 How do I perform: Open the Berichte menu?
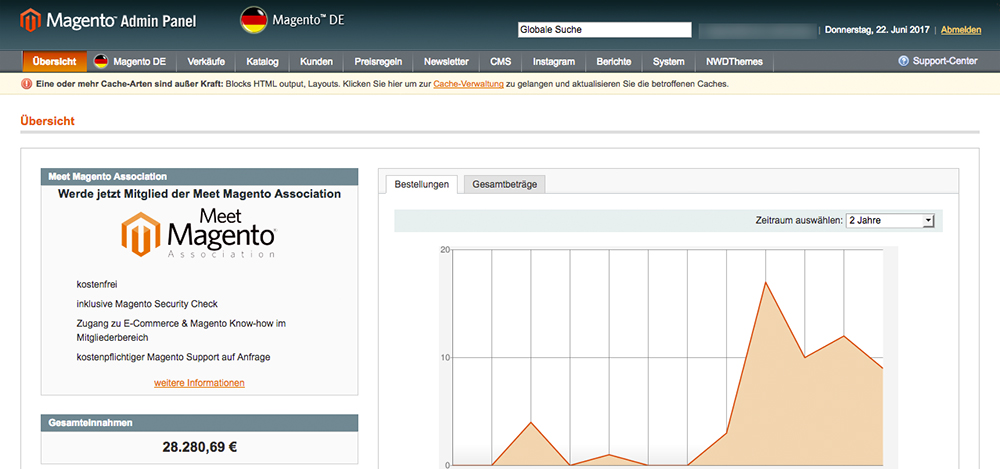[x=614, y=62]
